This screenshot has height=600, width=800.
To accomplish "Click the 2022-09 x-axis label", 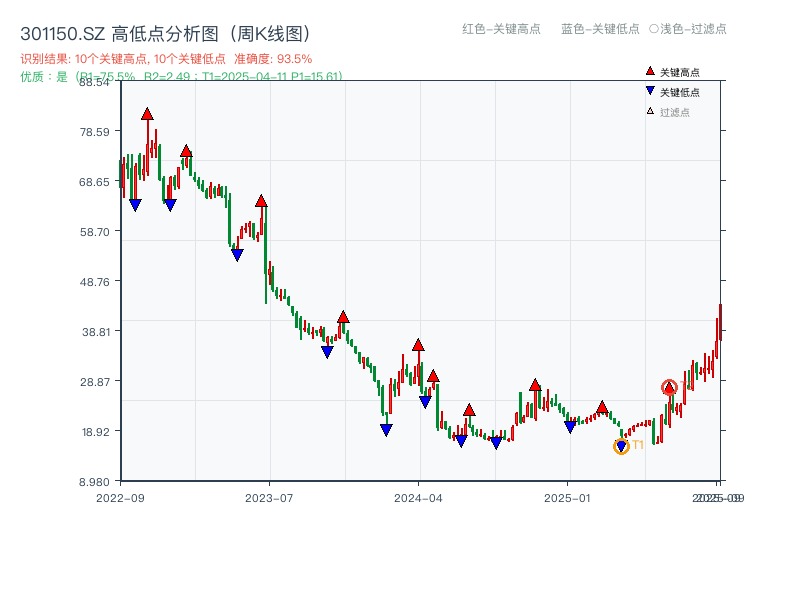I will point(119,496).
